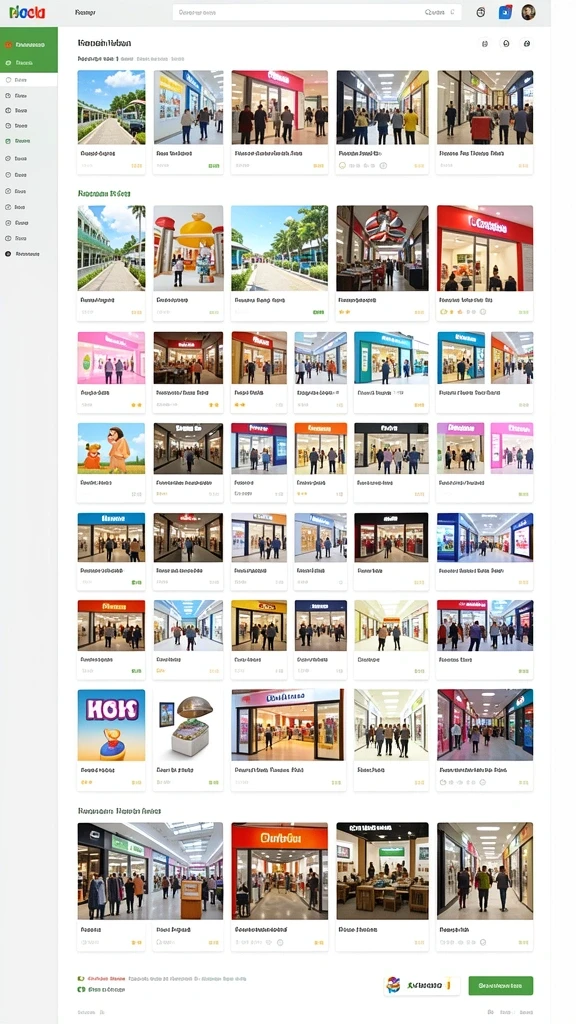Click the orange icon in green sidebar header
Screen dimensions: 576x1024
[8, 44]
